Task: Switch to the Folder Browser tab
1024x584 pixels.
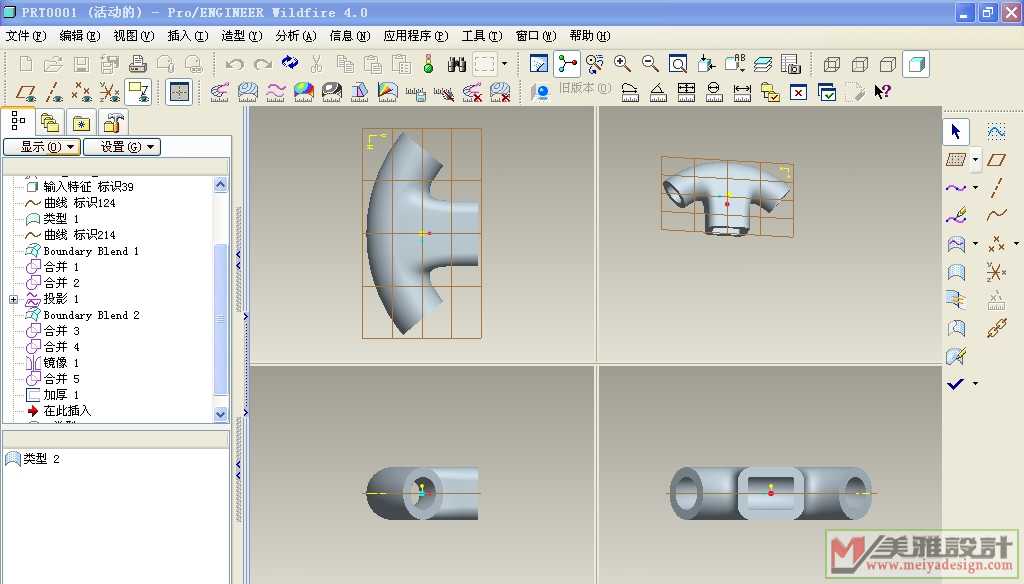Action: [x=50, y=123]
